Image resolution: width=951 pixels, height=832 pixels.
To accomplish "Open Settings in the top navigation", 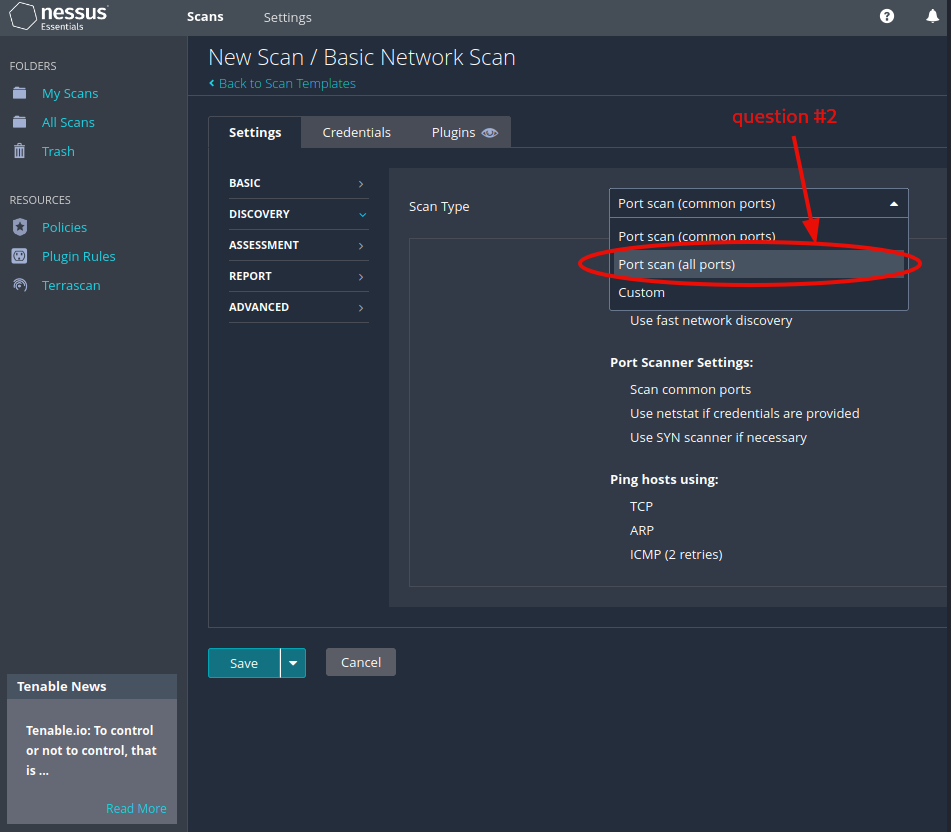I will click(x=287, y=17).
